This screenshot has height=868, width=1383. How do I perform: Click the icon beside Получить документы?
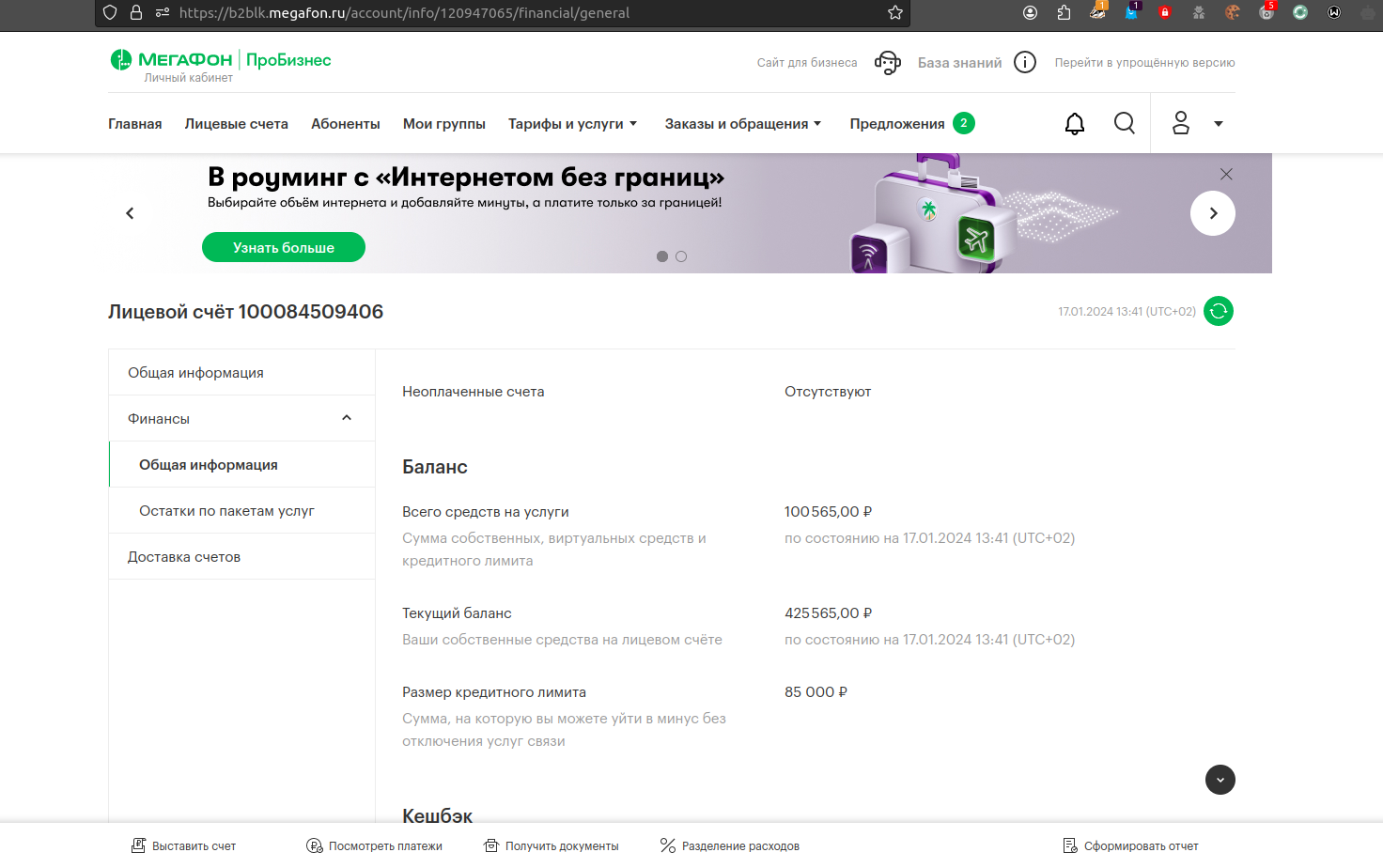coord(491,845)
